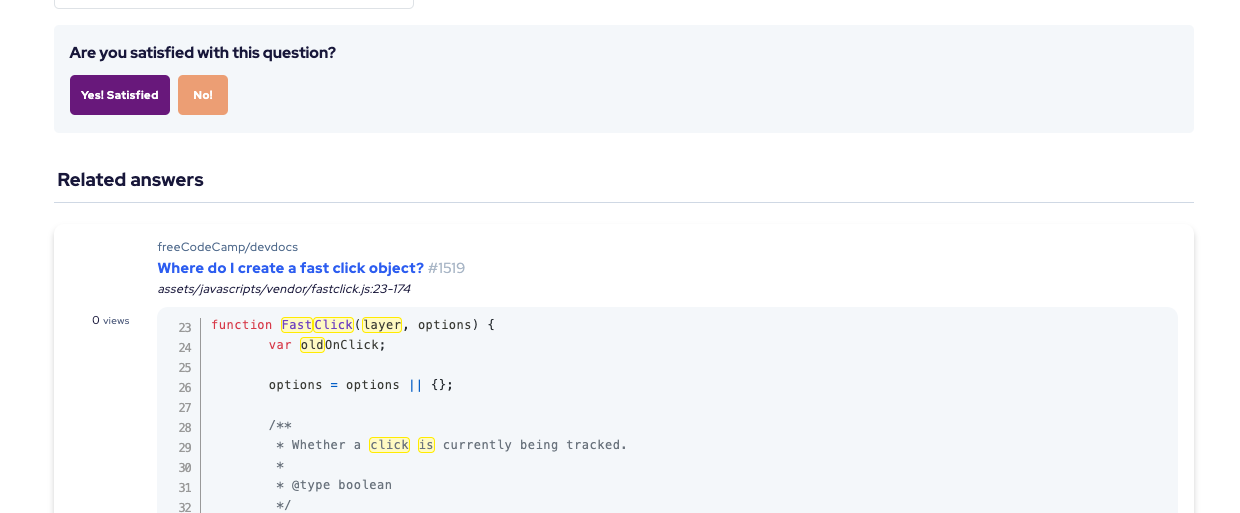Image resolution: width=1240 pixels, height=513 pixels.
Task: Click the empty input field at top
Action: point(234,4)
